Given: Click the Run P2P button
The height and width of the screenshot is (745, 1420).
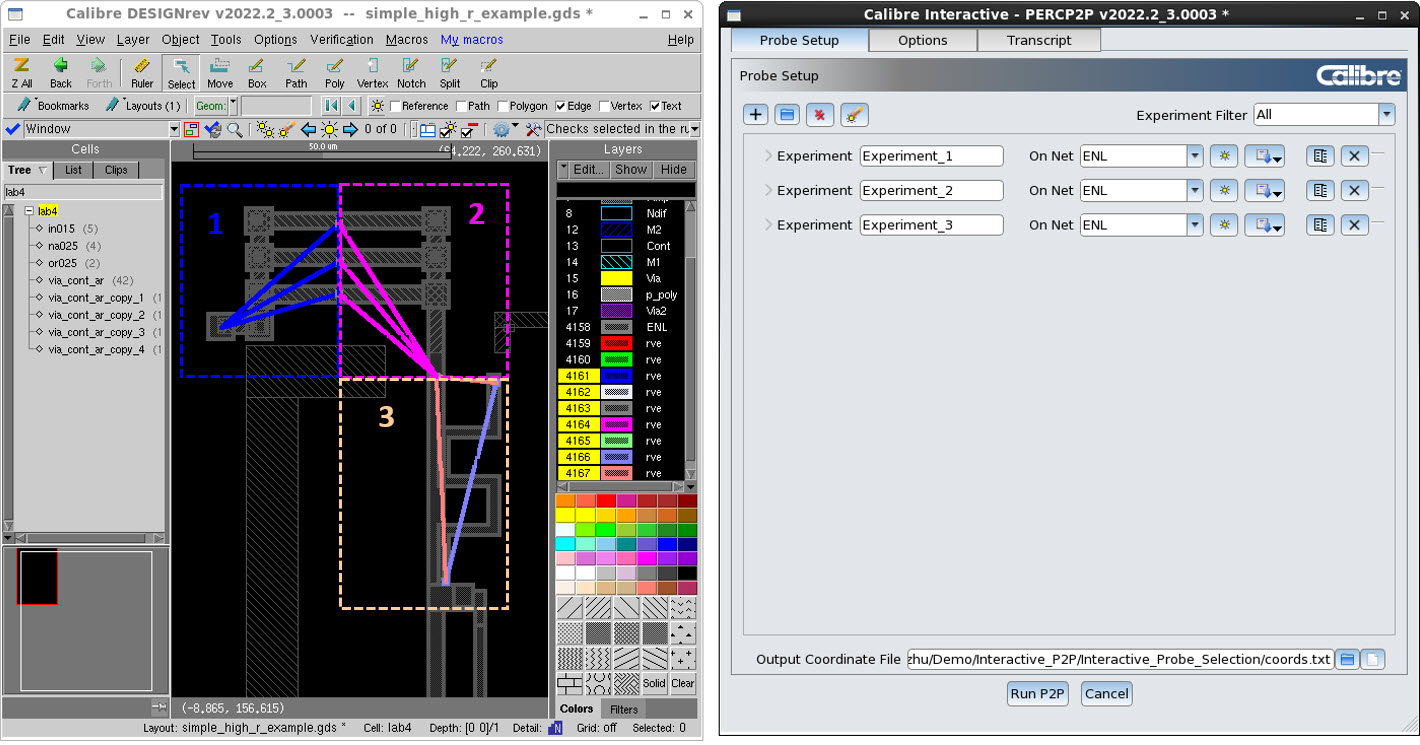Looking at the screenshot, I should (x=1037, y=693).
